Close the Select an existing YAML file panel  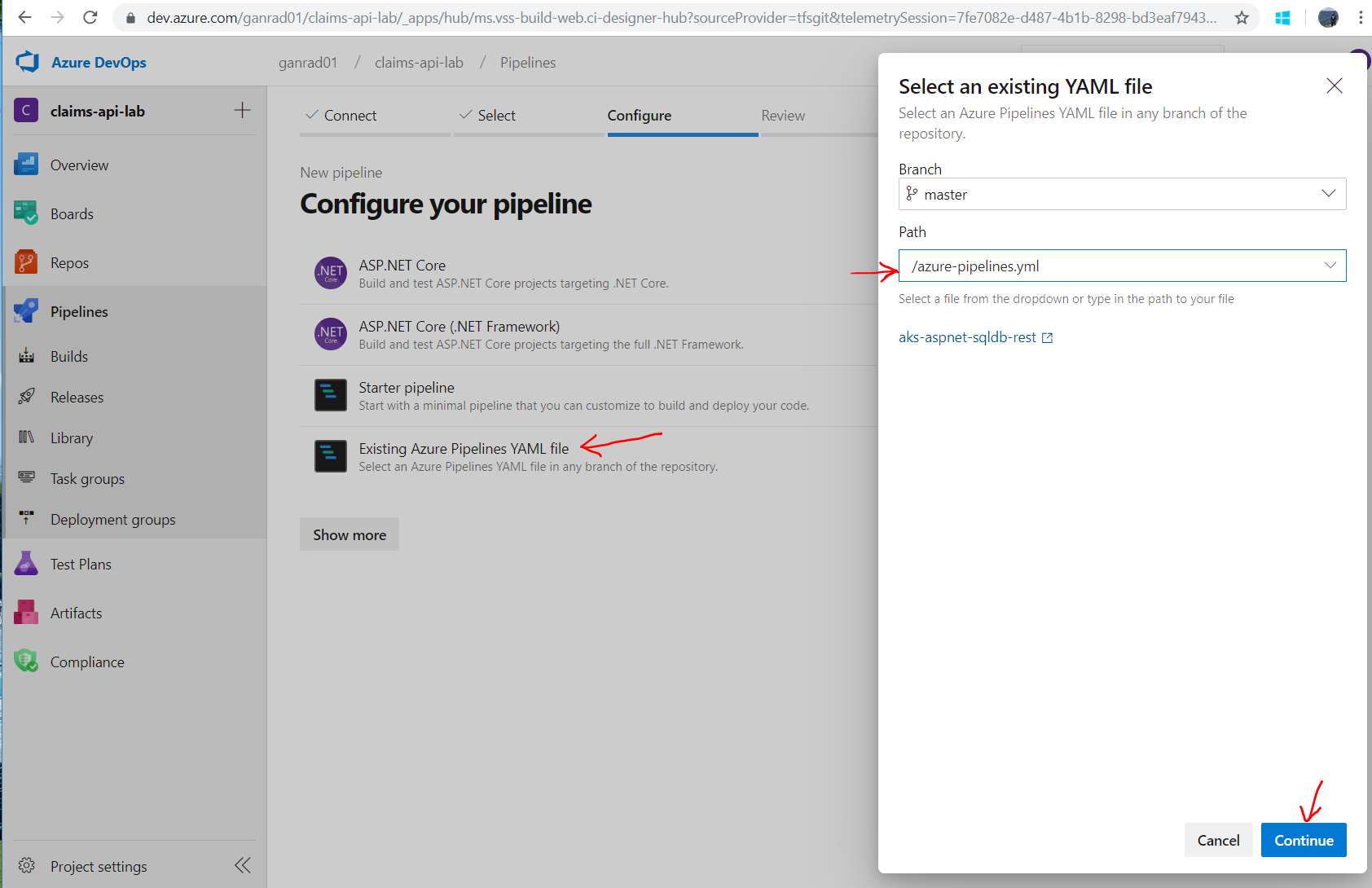pos(1335,86)
